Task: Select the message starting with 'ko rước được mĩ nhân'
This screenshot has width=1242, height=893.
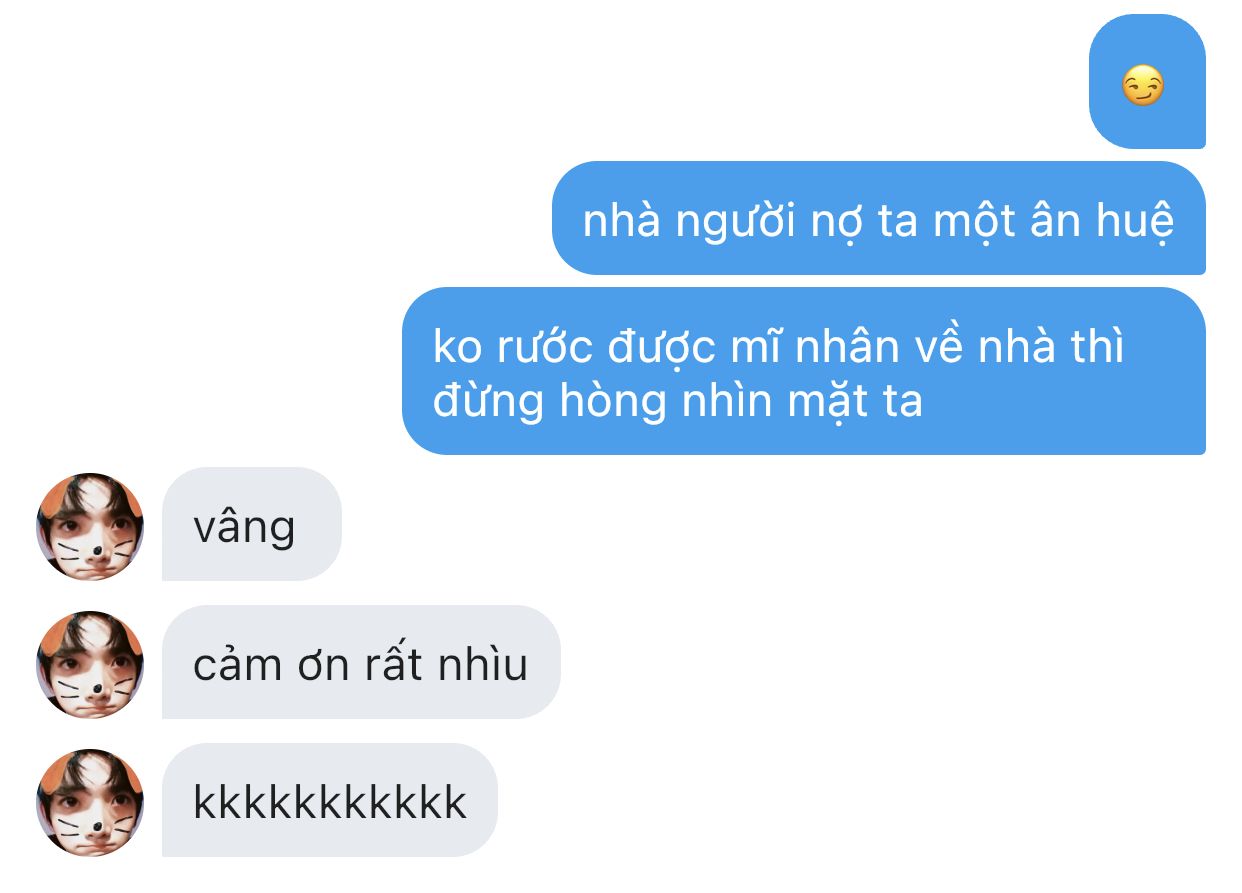Action: (x=804, y=371)
